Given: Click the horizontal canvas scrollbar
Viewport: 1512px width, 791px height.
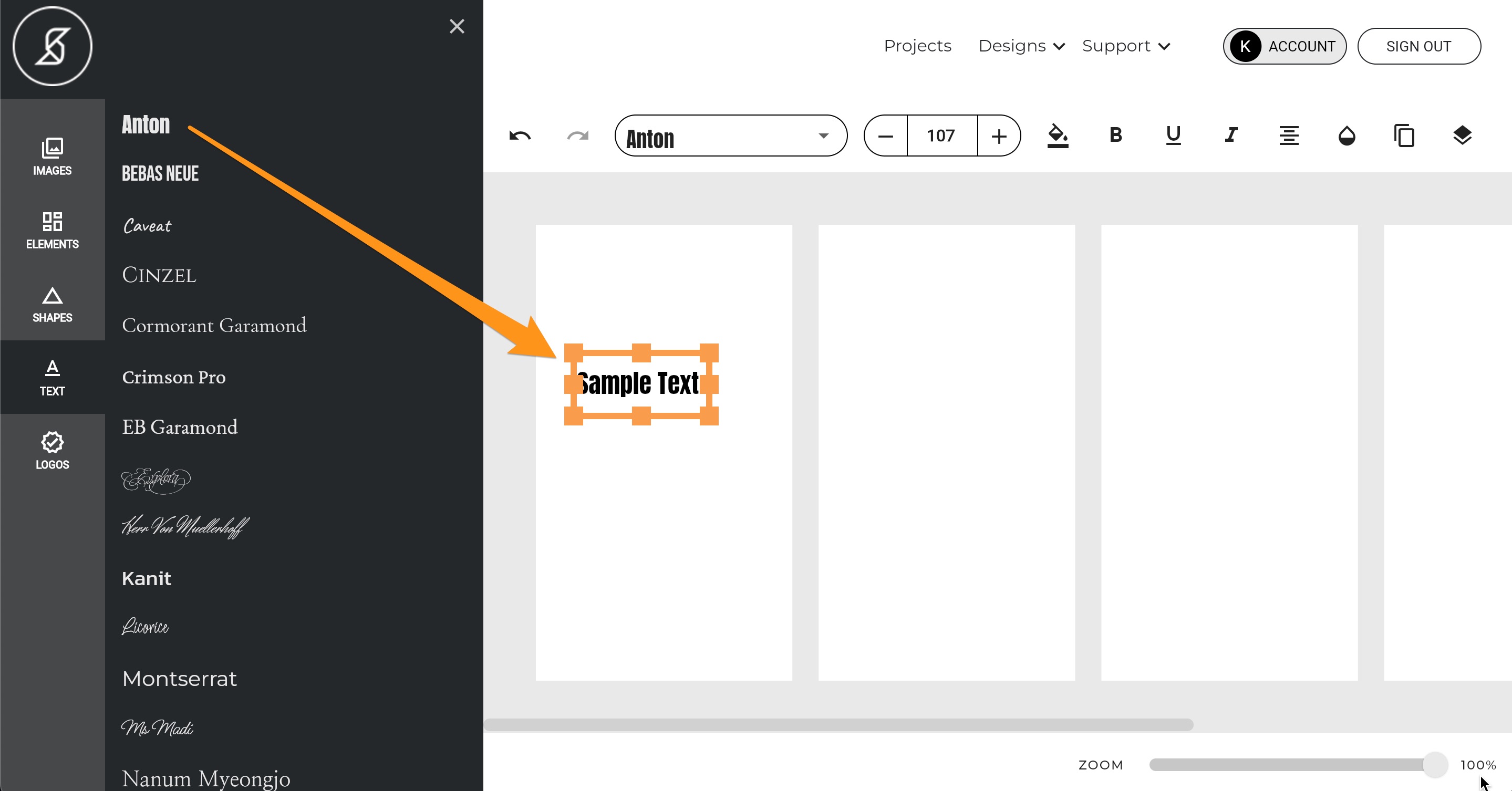Looking at the screenshot, I should tap(838, 725).
